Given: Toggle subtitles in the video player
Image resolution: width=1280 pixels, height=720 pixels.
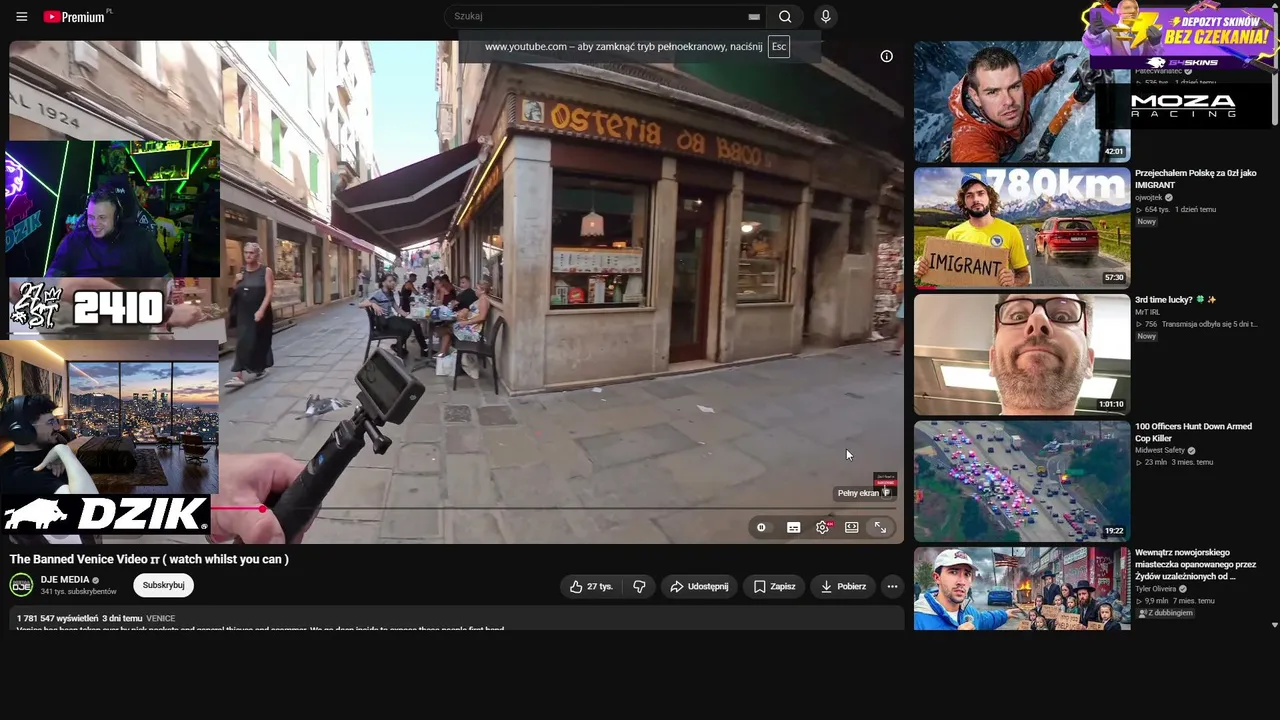Looking at the screenshot, I should 793,527.
